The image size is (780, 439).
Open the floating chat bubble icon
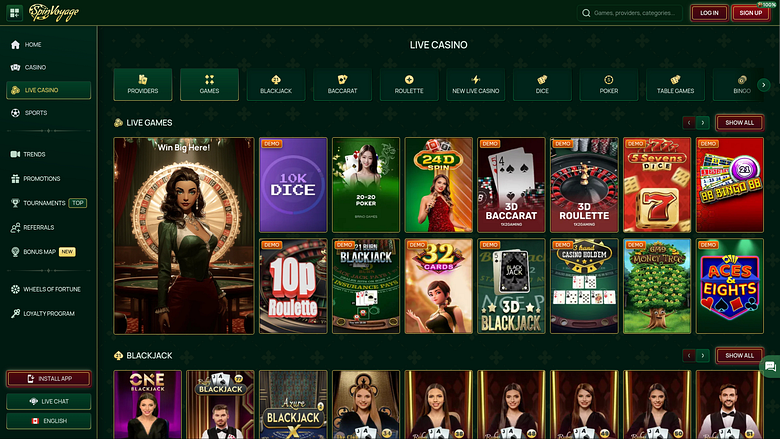(770, 367)
